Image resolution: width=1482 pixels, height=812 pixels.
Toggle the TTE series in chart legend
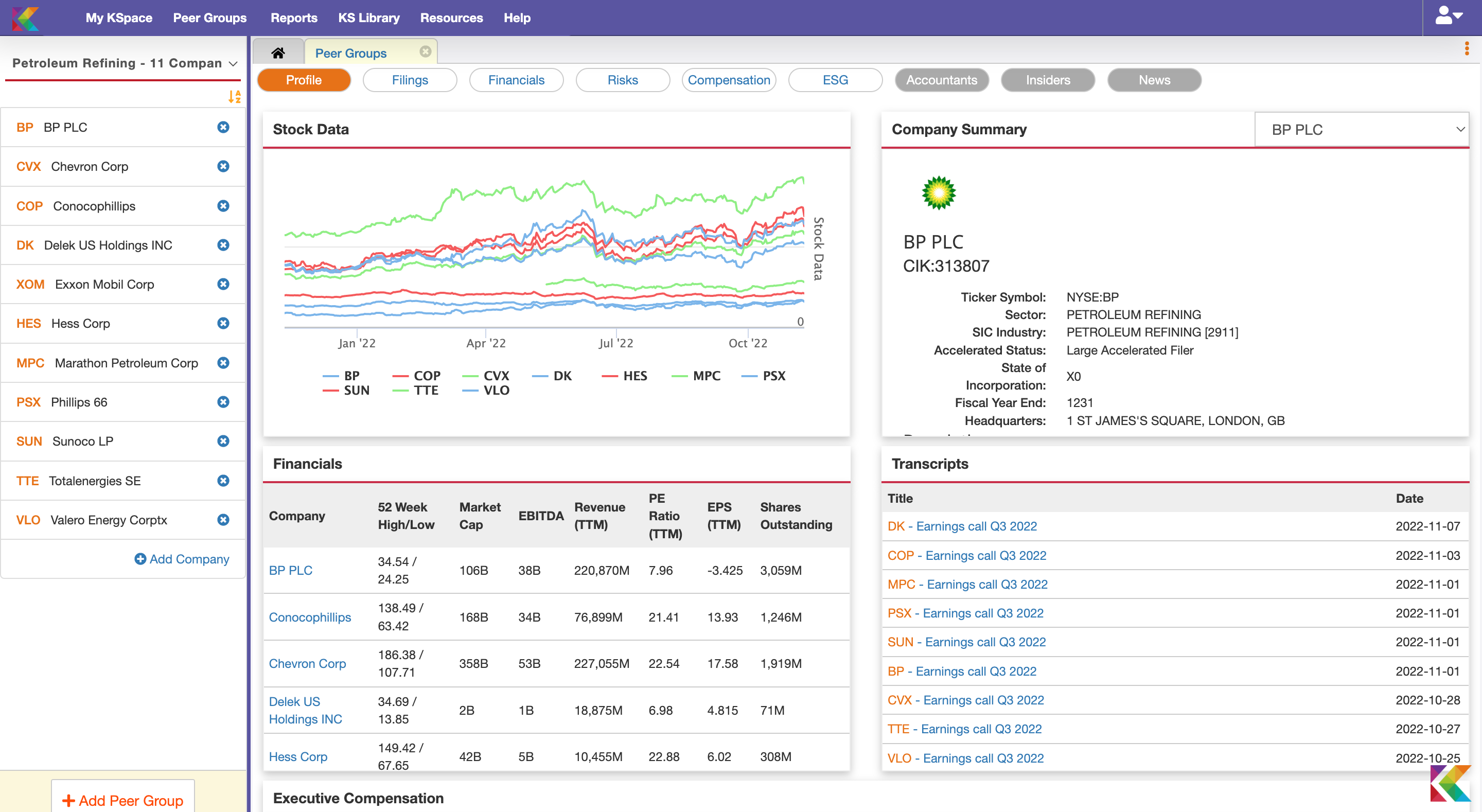pos(415,390)
